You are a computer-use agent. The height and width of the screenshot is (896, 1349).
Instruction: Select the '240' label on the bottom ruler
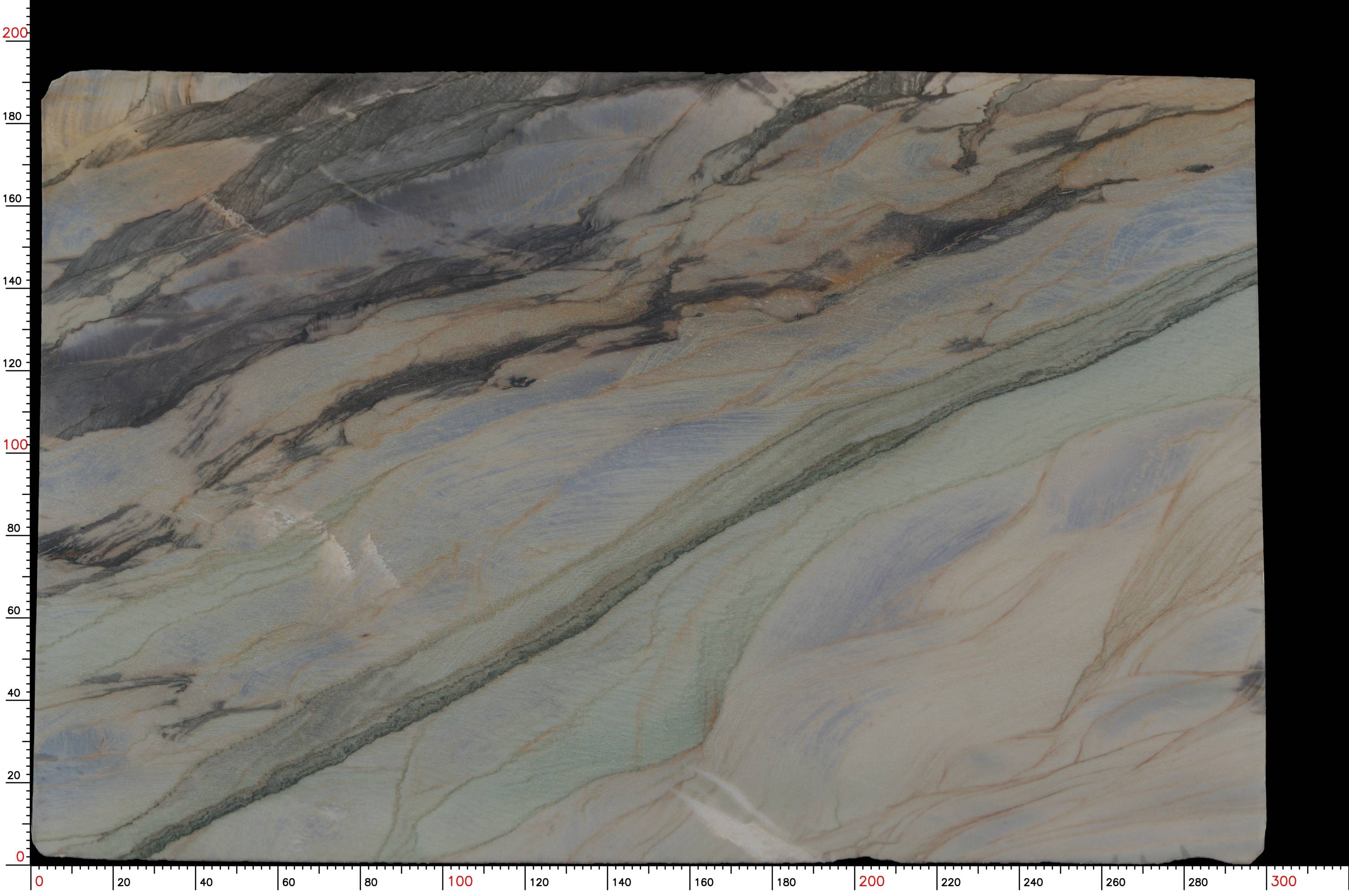click(1033, 882)
